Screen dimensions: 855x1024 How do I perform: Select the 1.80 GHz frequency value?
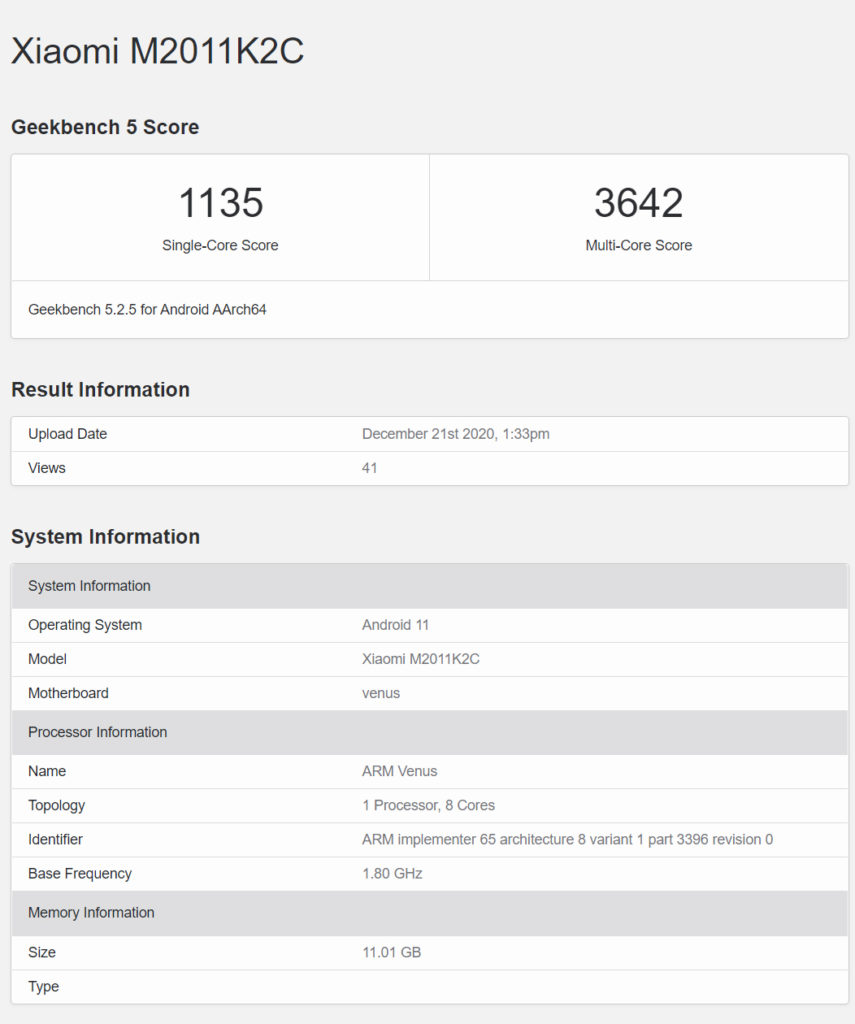coord(392,874)
